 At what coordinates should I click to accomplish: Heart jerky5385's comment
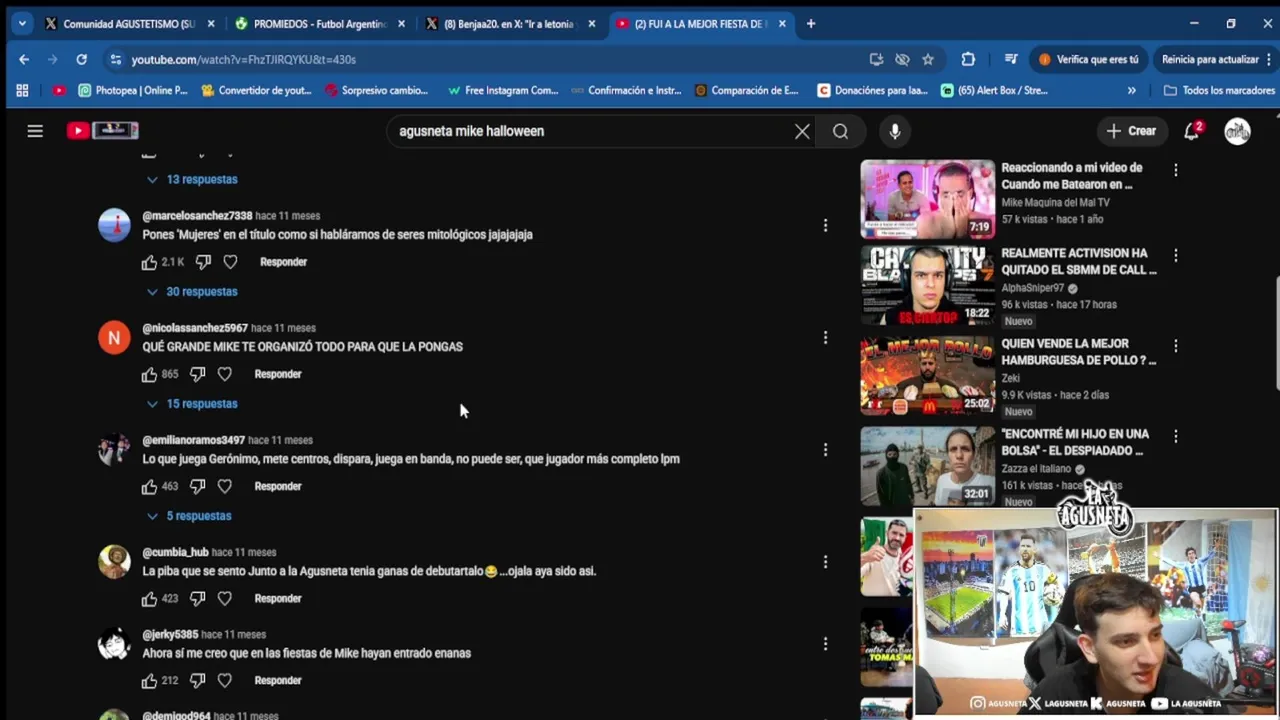[x=224, y=680]
